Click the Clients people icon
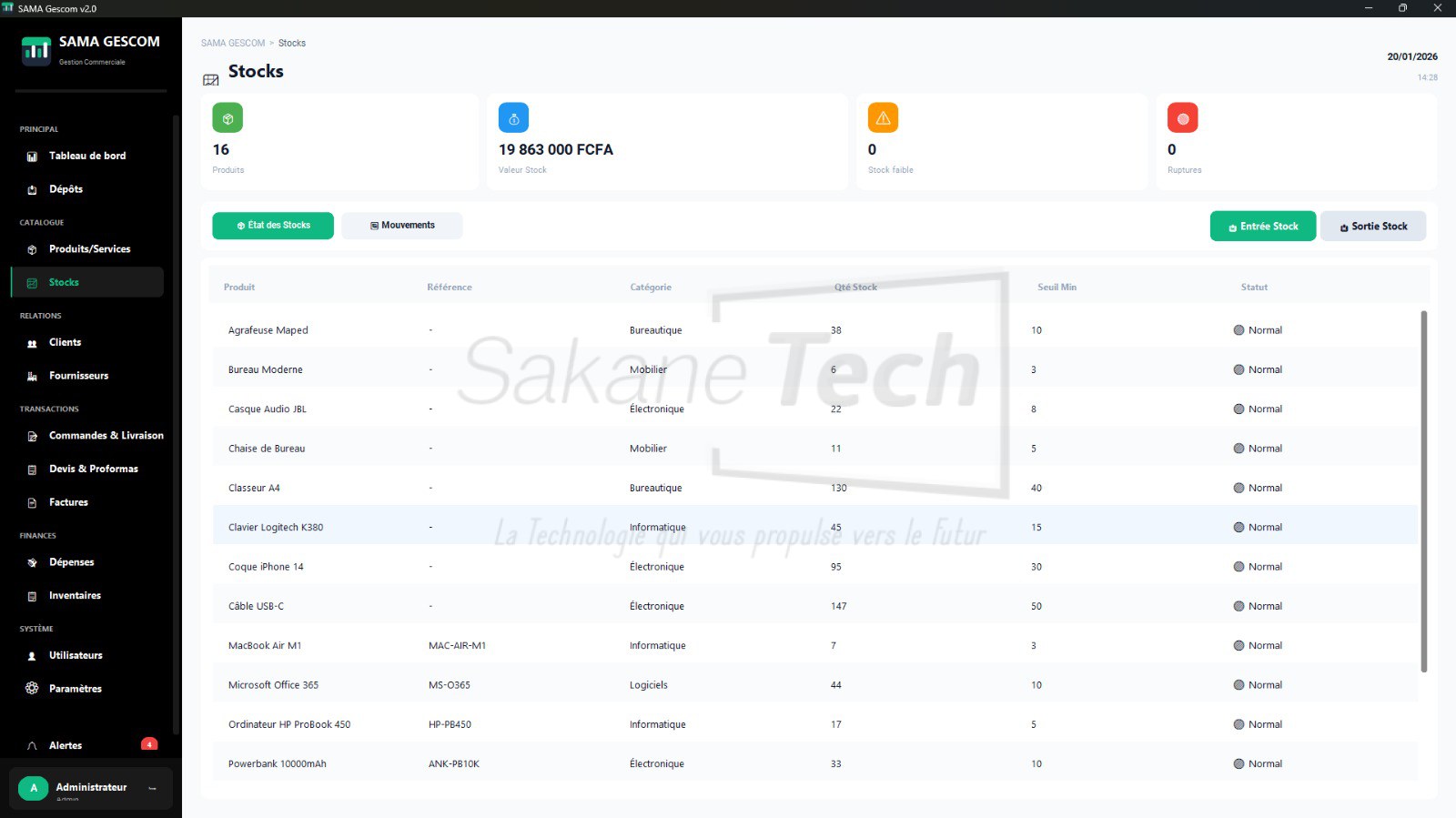1456x818 pixels. click(32, 343)
